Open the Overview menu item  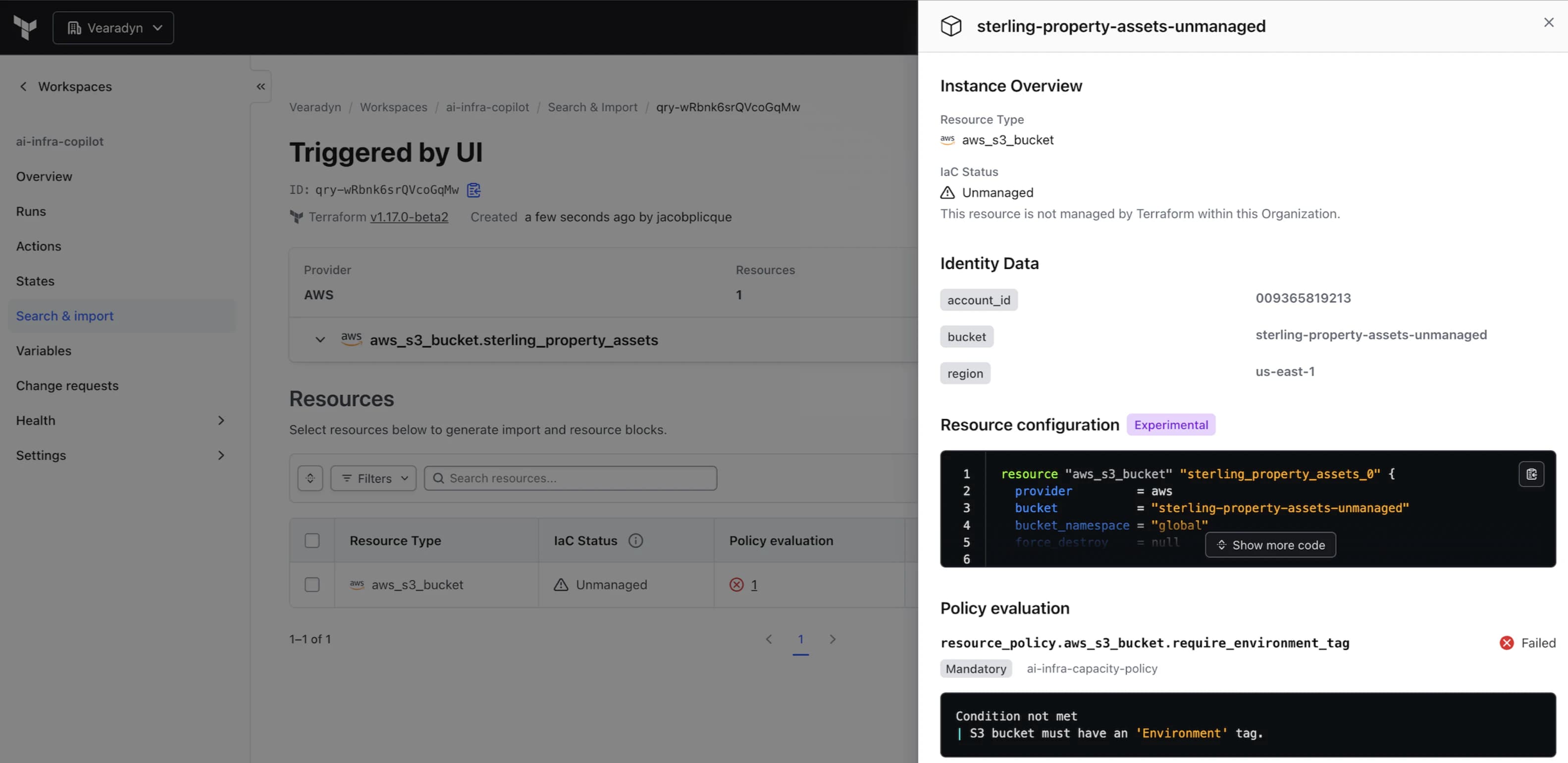coord(44,176)
